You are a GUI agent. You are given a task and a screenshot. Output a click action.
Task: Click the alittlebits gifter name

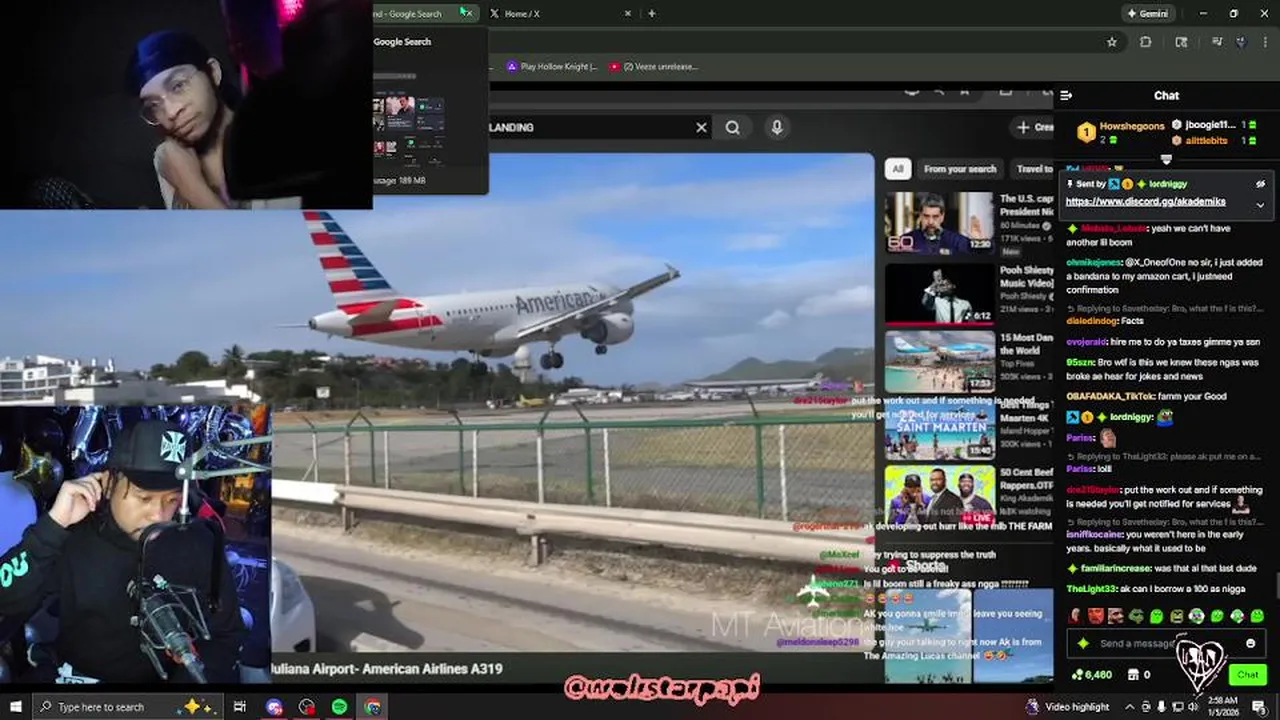(1206, 141)
